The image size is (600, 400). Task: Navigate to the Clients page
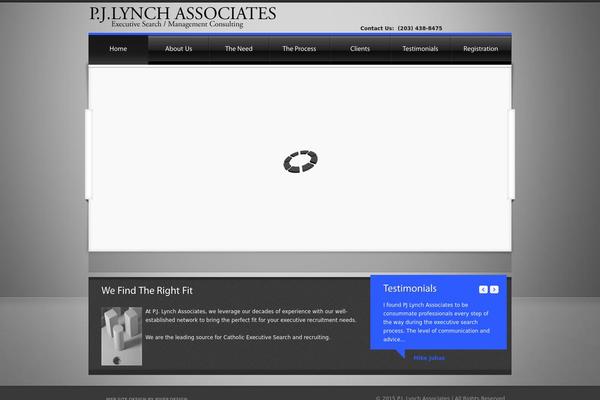(360, 49)
